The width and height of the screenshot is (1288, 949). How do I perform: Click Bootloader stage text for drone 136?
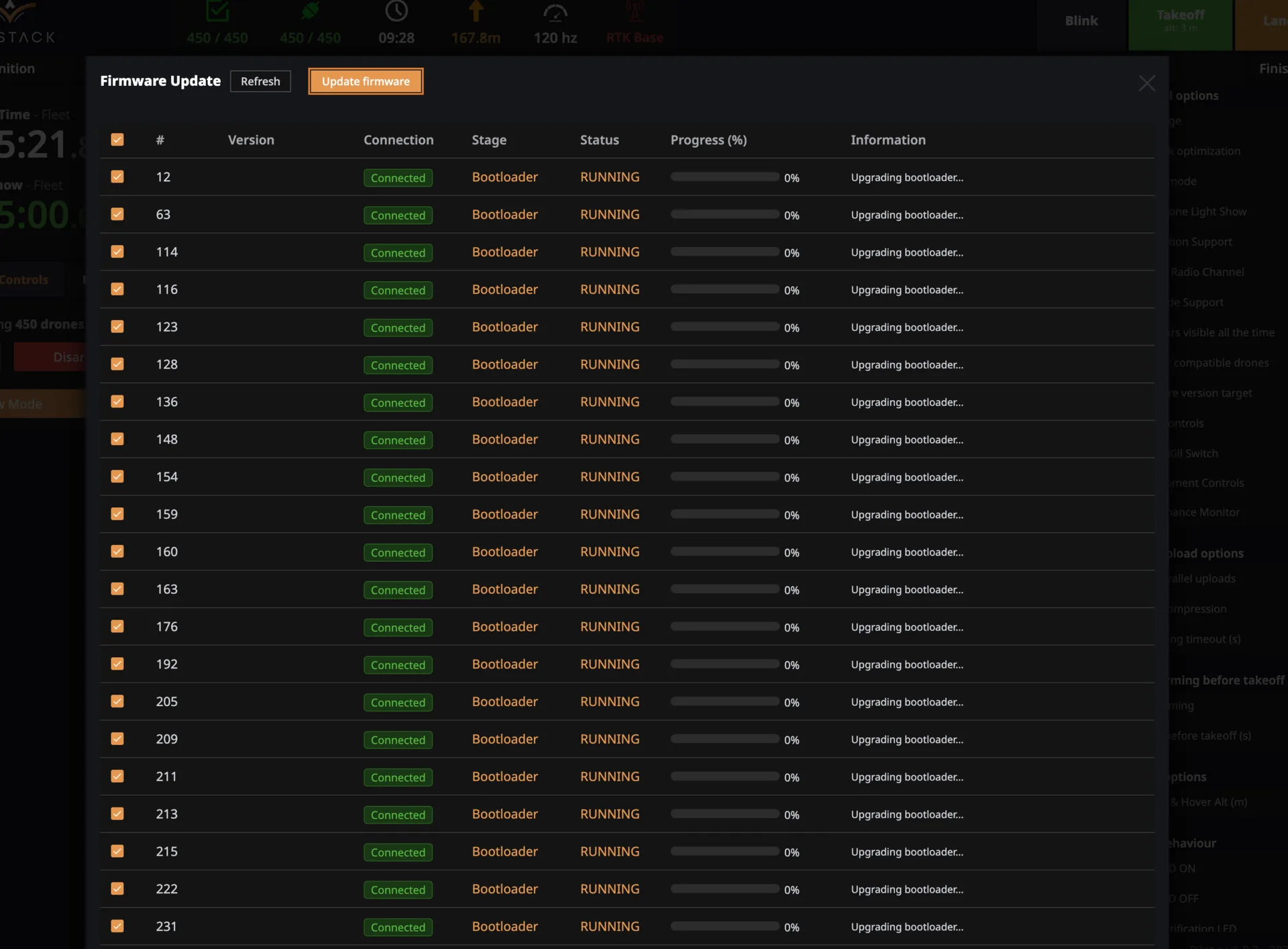(x=504, y=401)
